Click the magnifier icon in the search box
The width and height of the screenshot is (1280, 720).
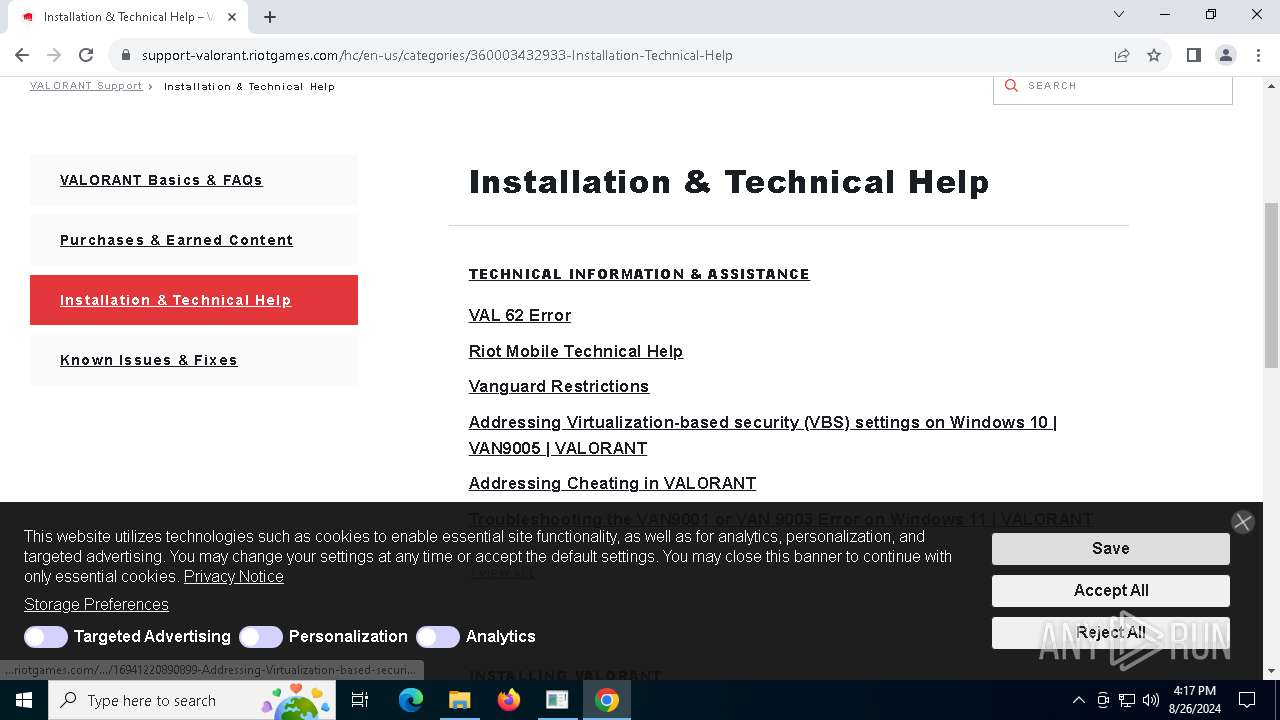click(1011, 86)
